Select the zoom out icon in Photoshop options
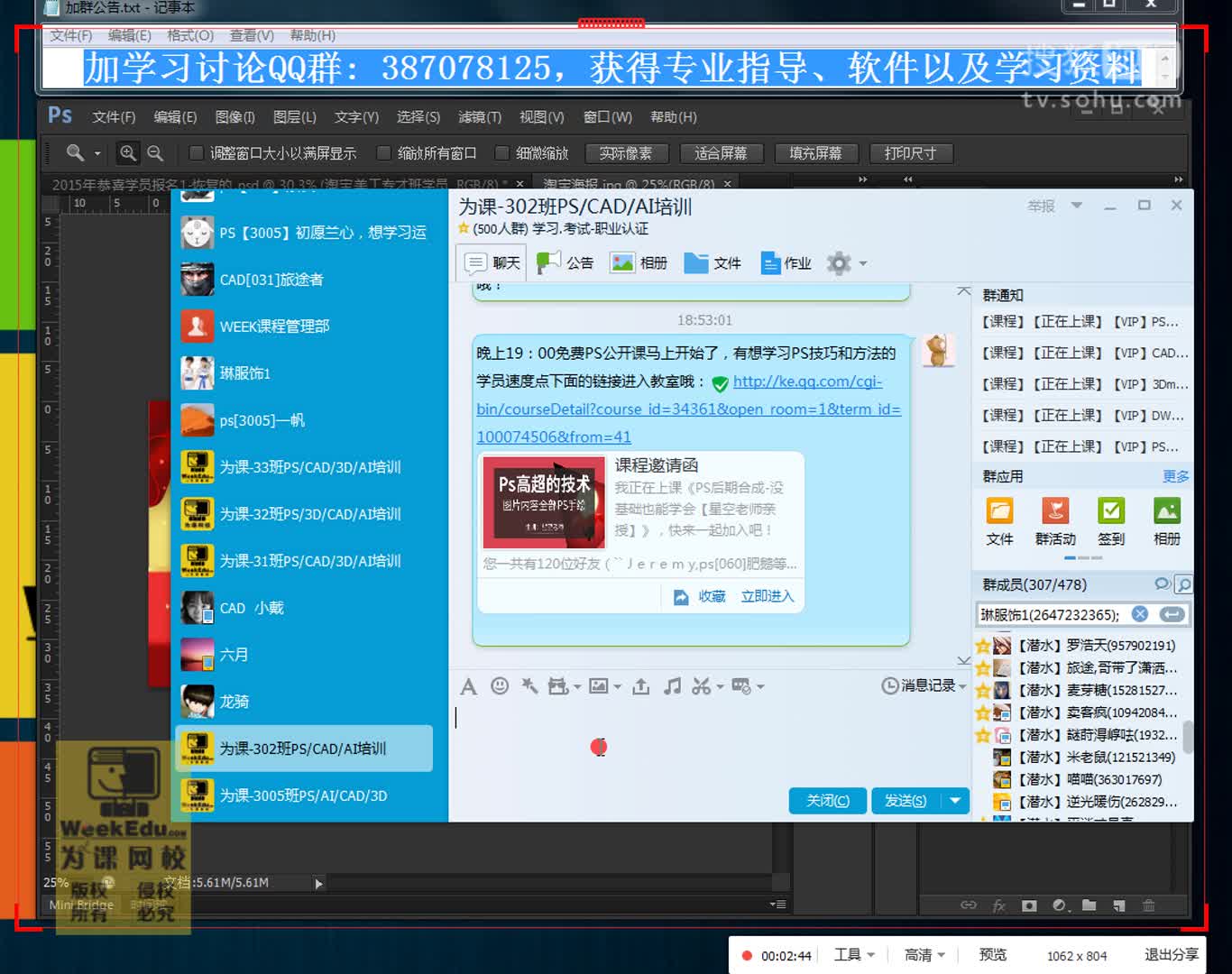The image size is (1232, 974). pos(155,153)
